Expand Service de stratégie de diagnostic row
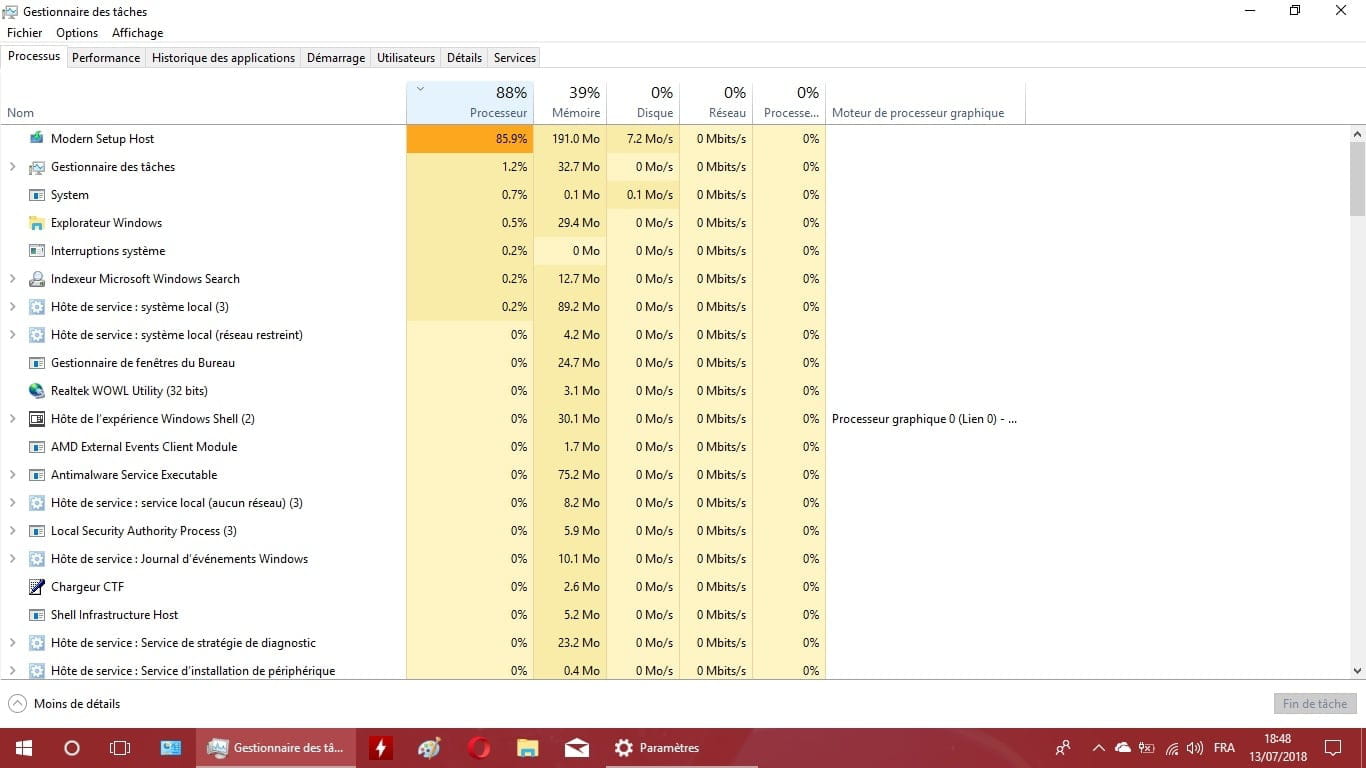 tap(12, 642)
